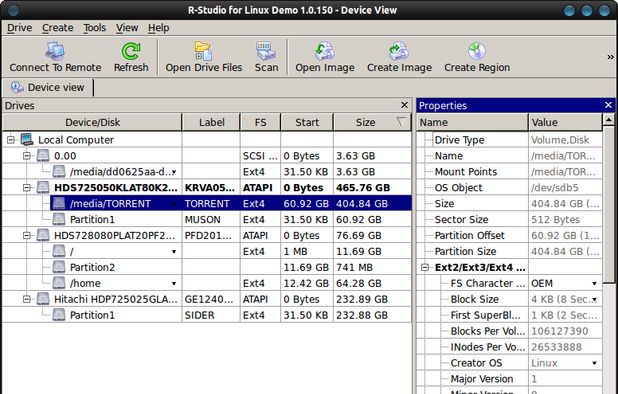Click the /dev/sdb5 OS Object value
Screen dimensions: 618x394
point(565,188)
